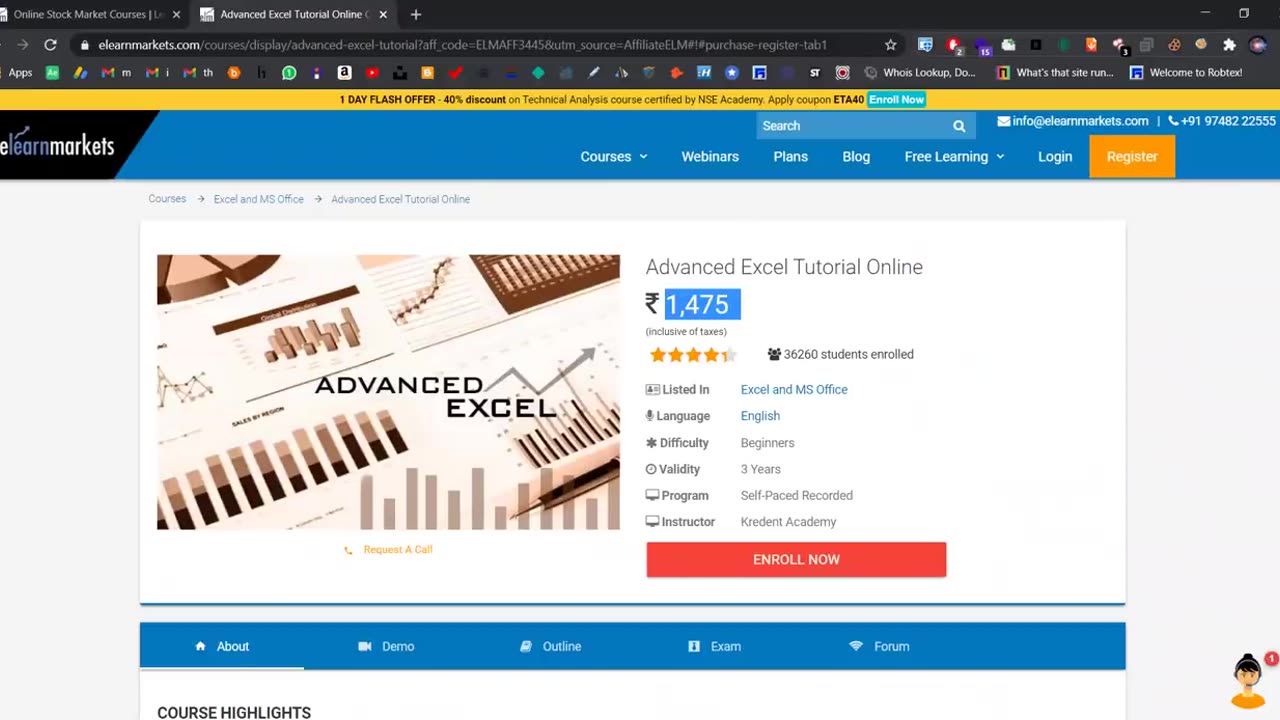Open Excel and MS Office listed-in link

(794, 390)
